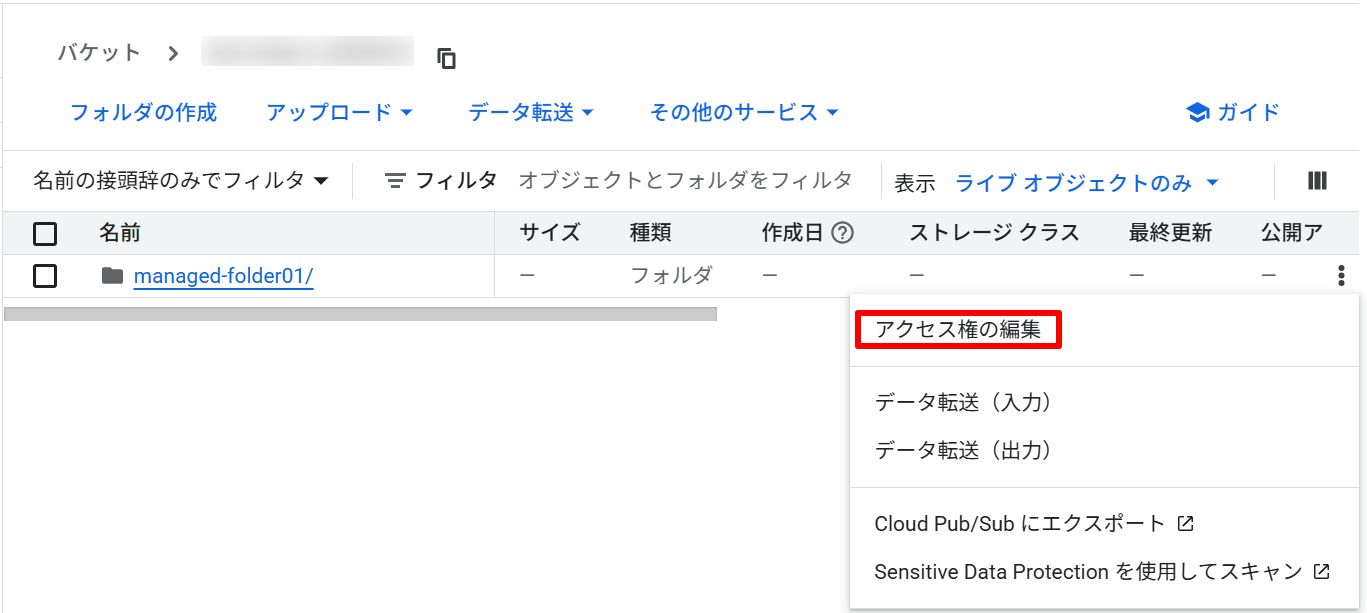Open the その他のサービス dropdown
The image size is (1367, 613).
point(744,112)
